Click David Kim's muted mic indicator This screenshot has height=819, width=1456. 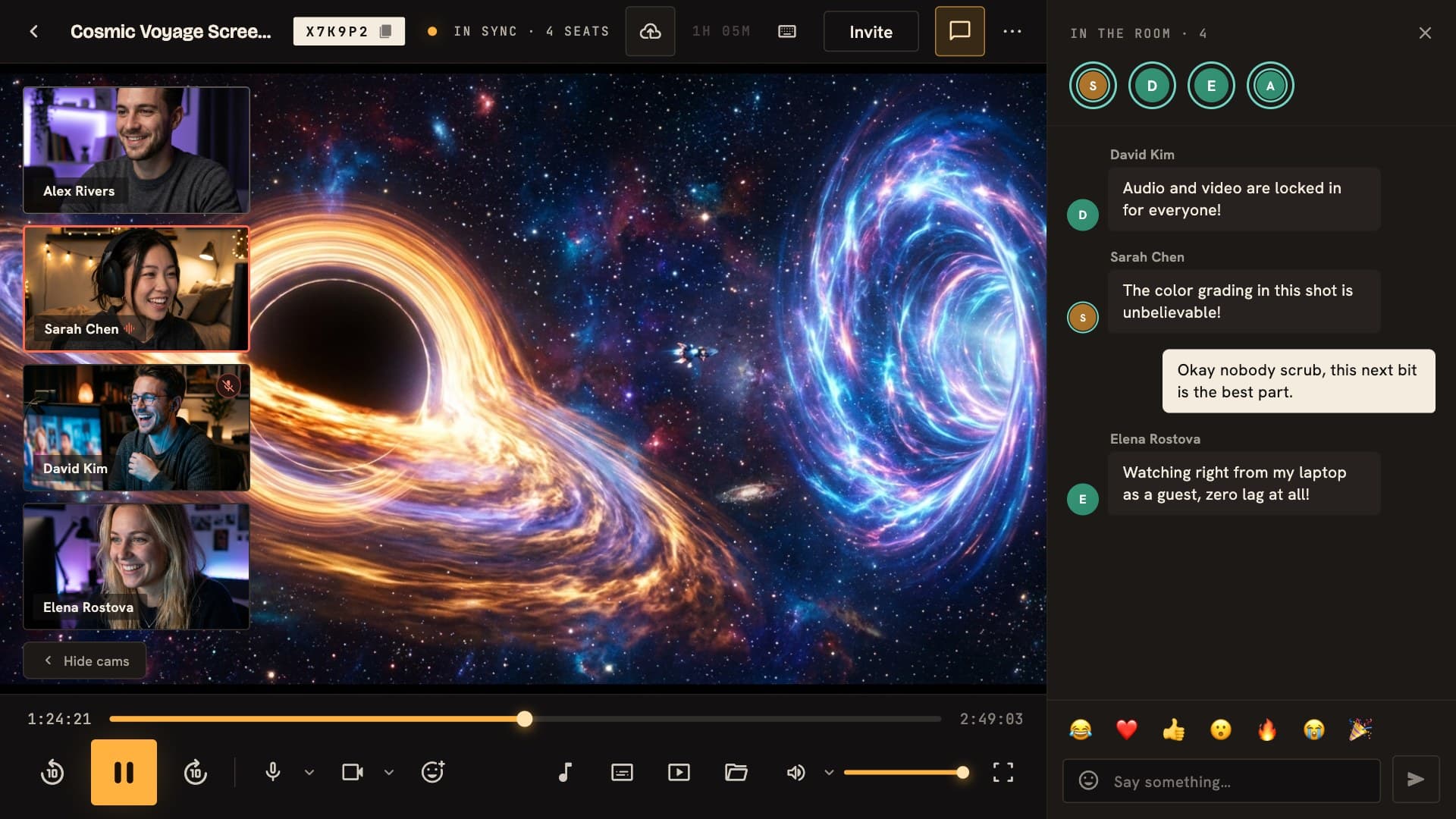click(228, 386)
